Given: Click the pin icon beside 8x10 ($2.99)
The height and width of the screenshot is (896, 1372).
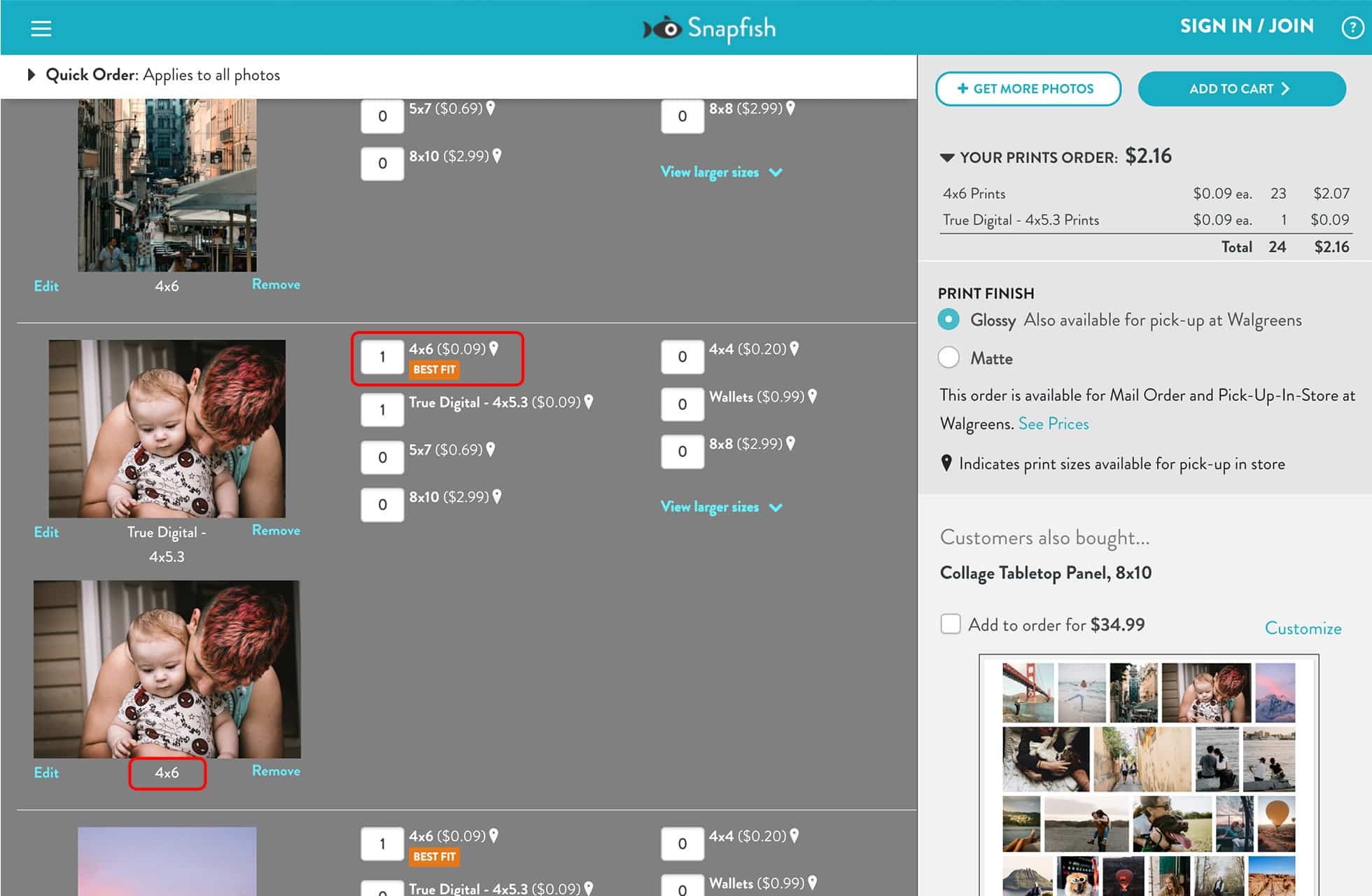Looking at the screenshot, I should pyautogui.click(x=497, y=497).
